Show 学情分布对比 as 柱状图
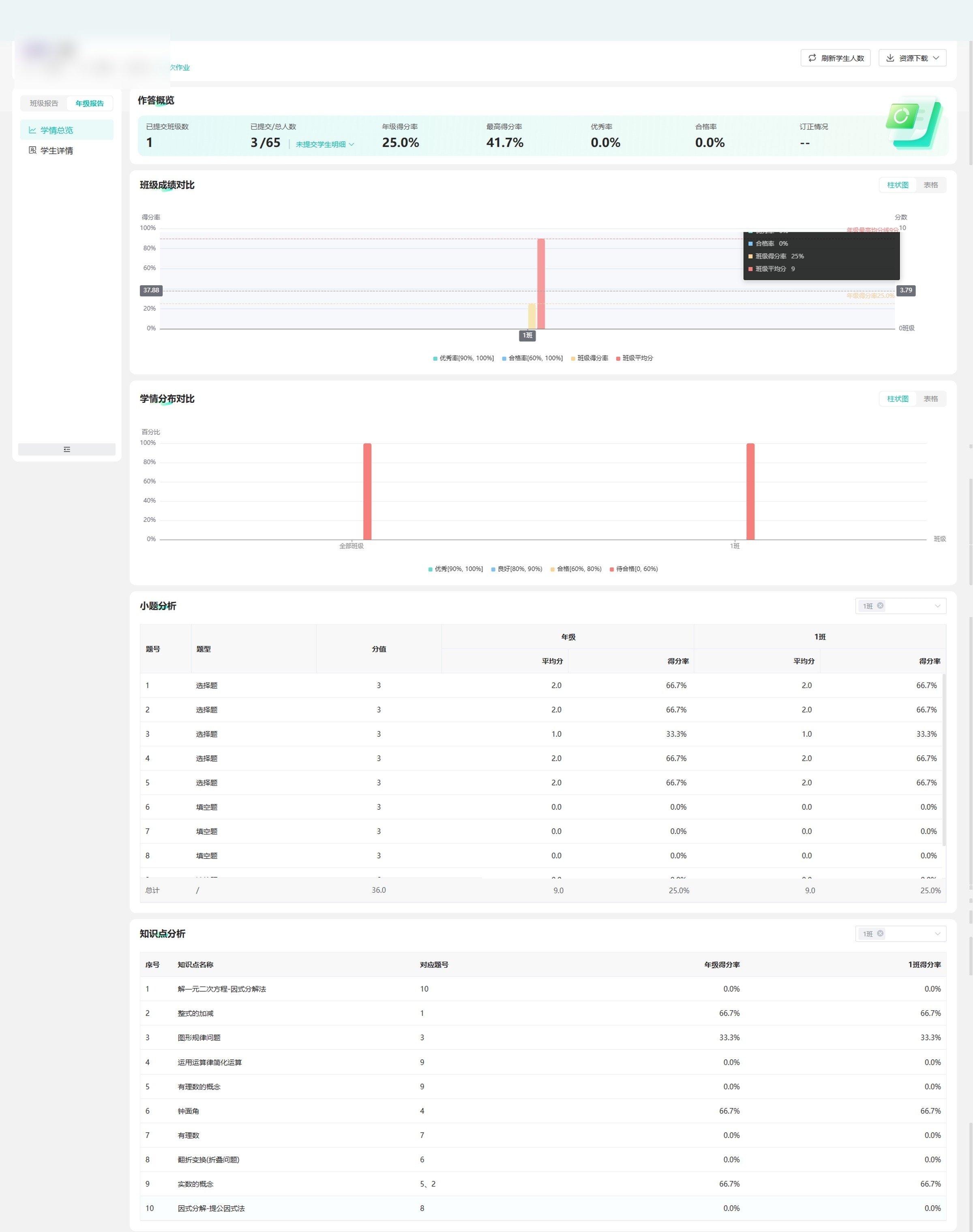973x1232 pixels. coord(897,398)
